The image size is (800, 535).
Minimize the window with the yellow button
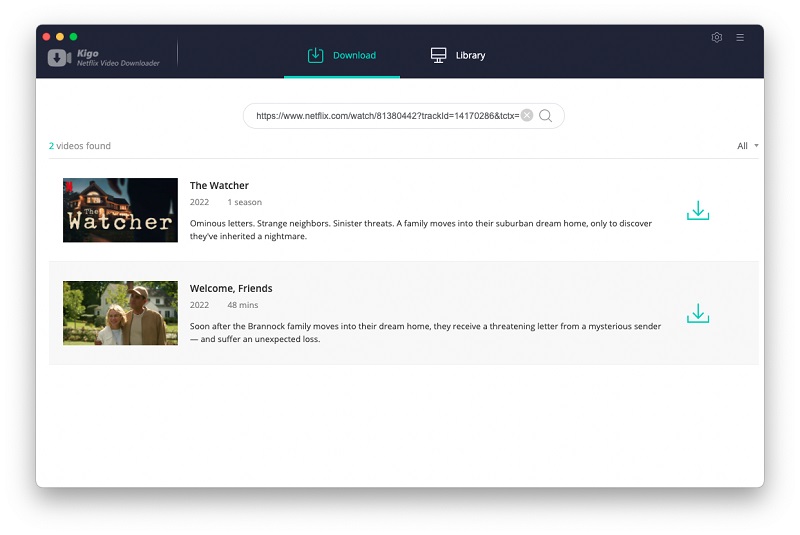click(60, 37)
